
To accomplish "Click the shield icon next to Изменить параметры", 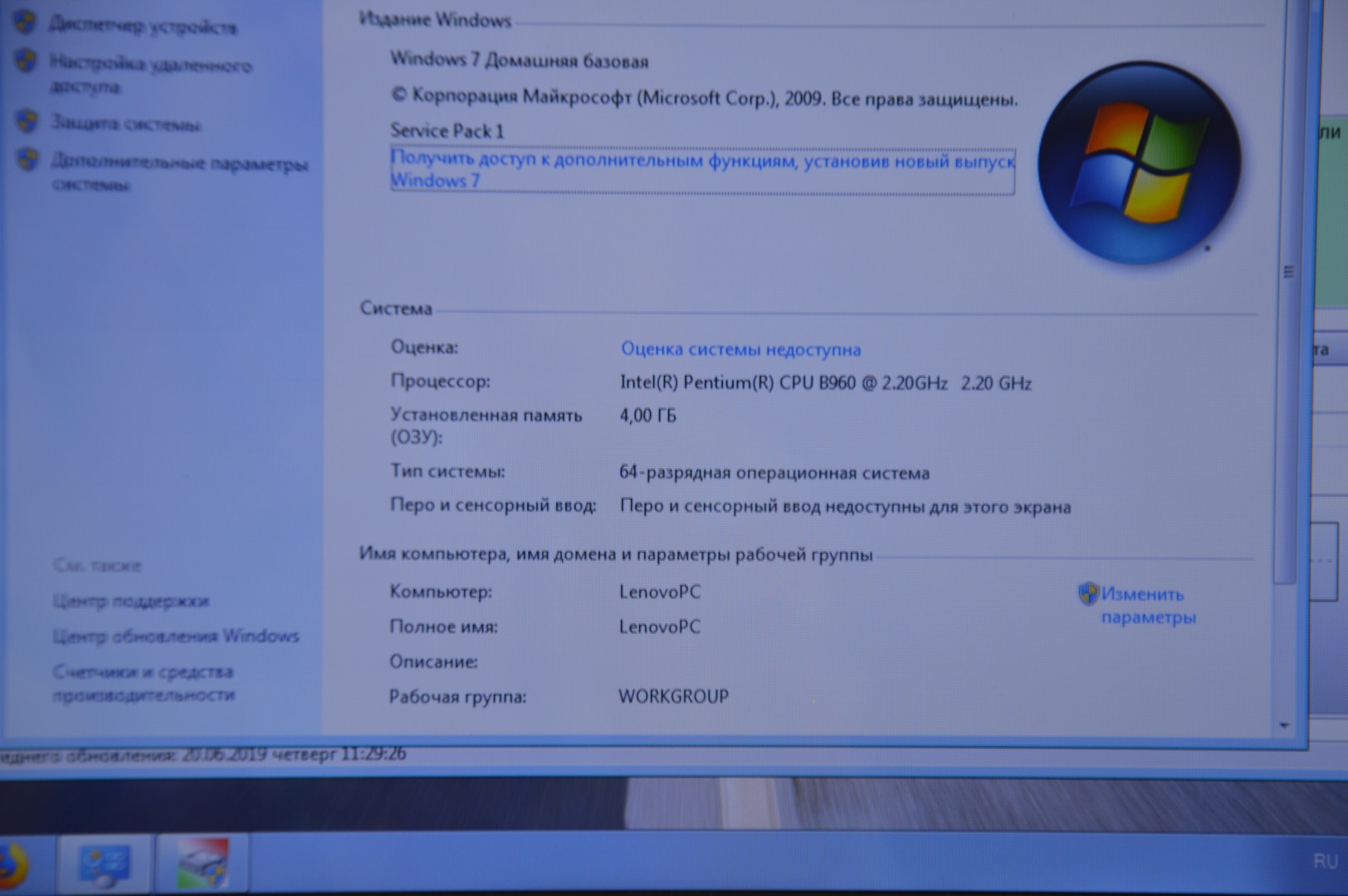I will 1087,593.
